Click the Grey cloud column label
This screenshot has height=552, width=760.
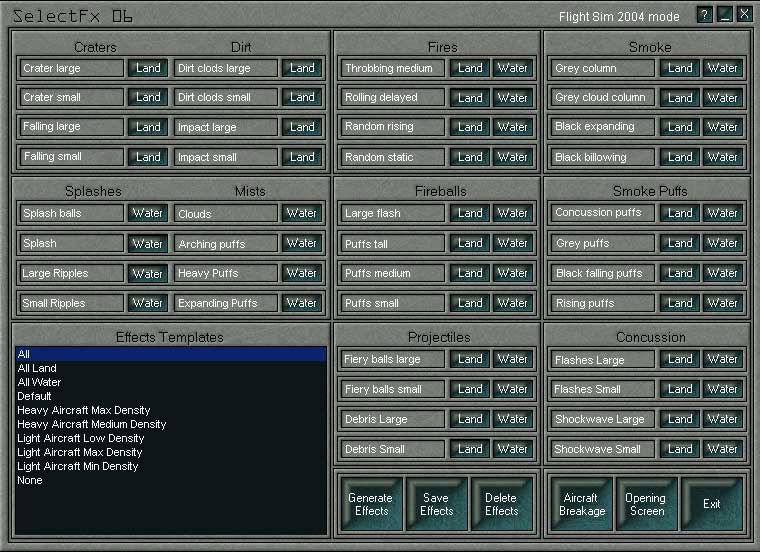click(603, 97)
